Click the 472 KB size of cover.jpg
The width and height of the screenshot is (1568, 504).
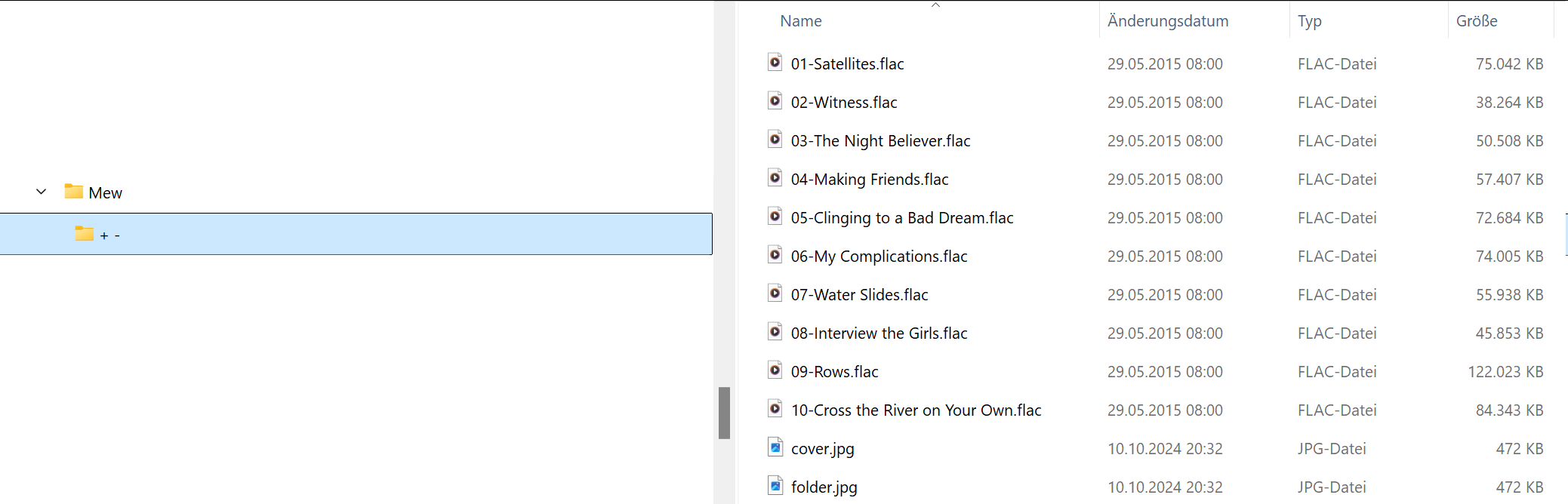tap(1519, 449)
